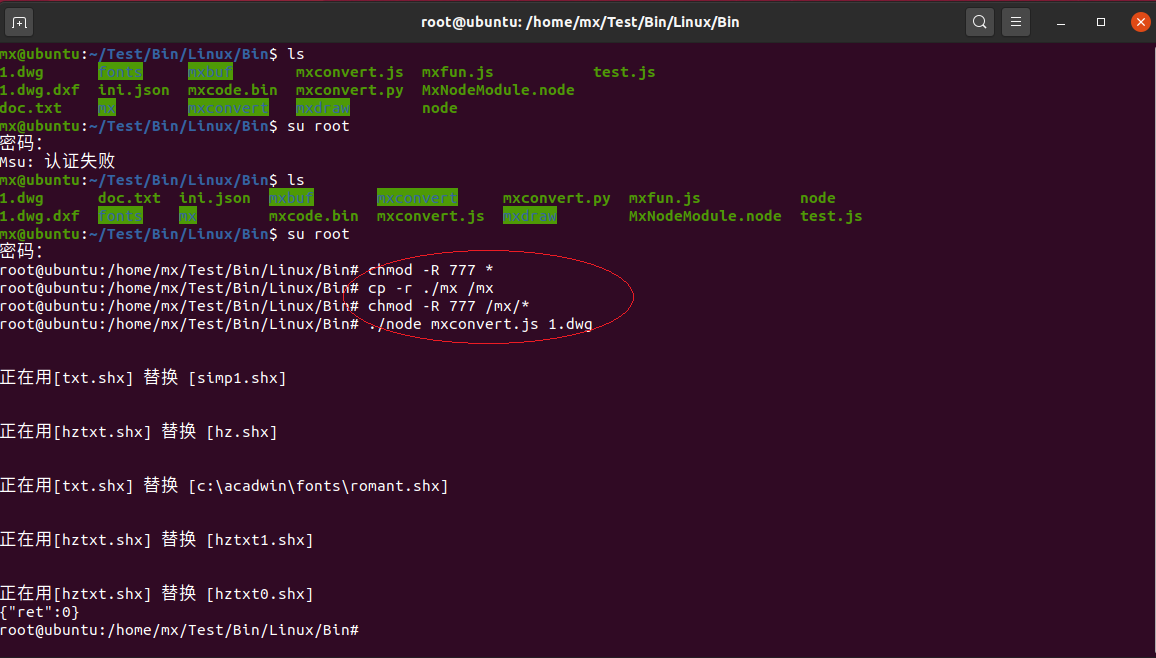Click the 'chmod -R 777 *' command

click(x=430, y=270)
